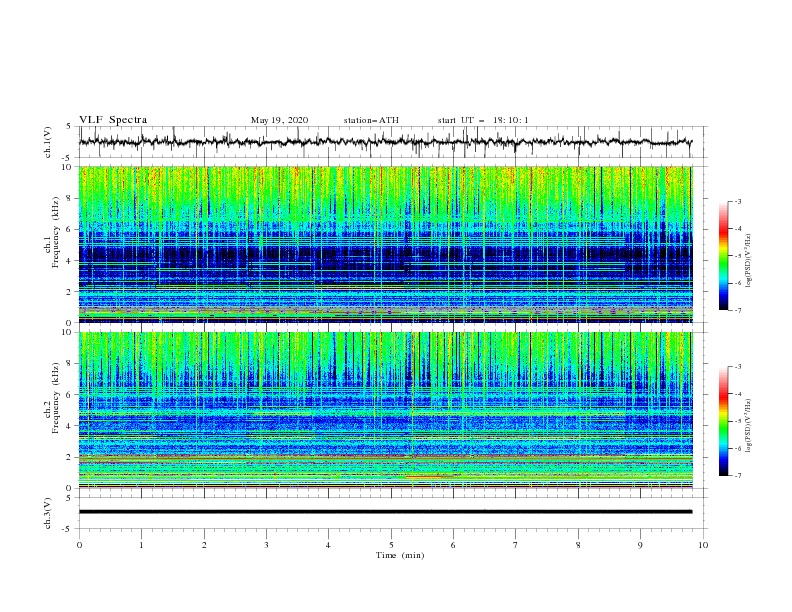
Task: Click time axis tick label '3'
Action: [x=266, y=545]
